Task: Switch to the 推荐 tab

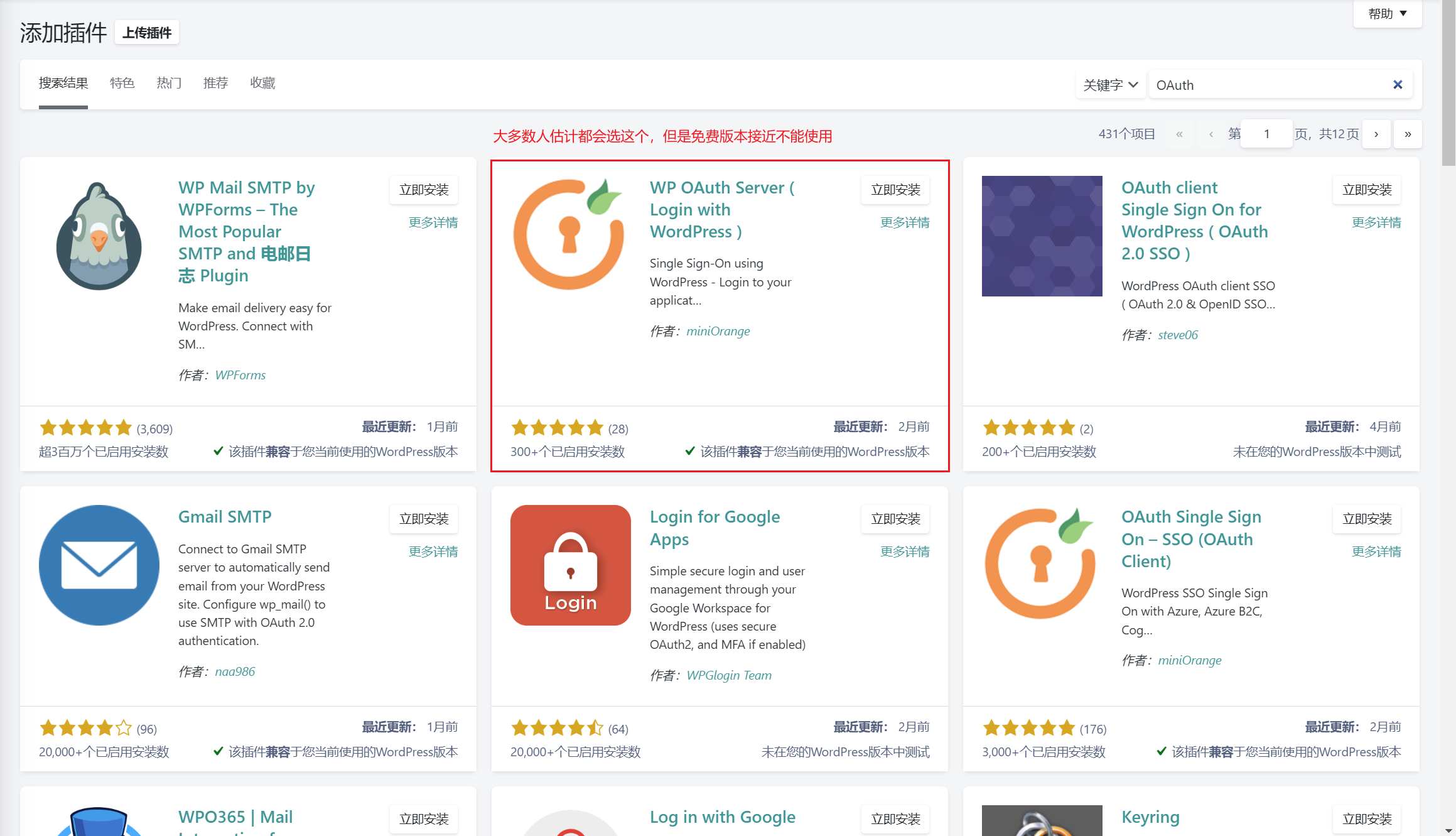Action: pyautogui.click(x=215, y=83)
